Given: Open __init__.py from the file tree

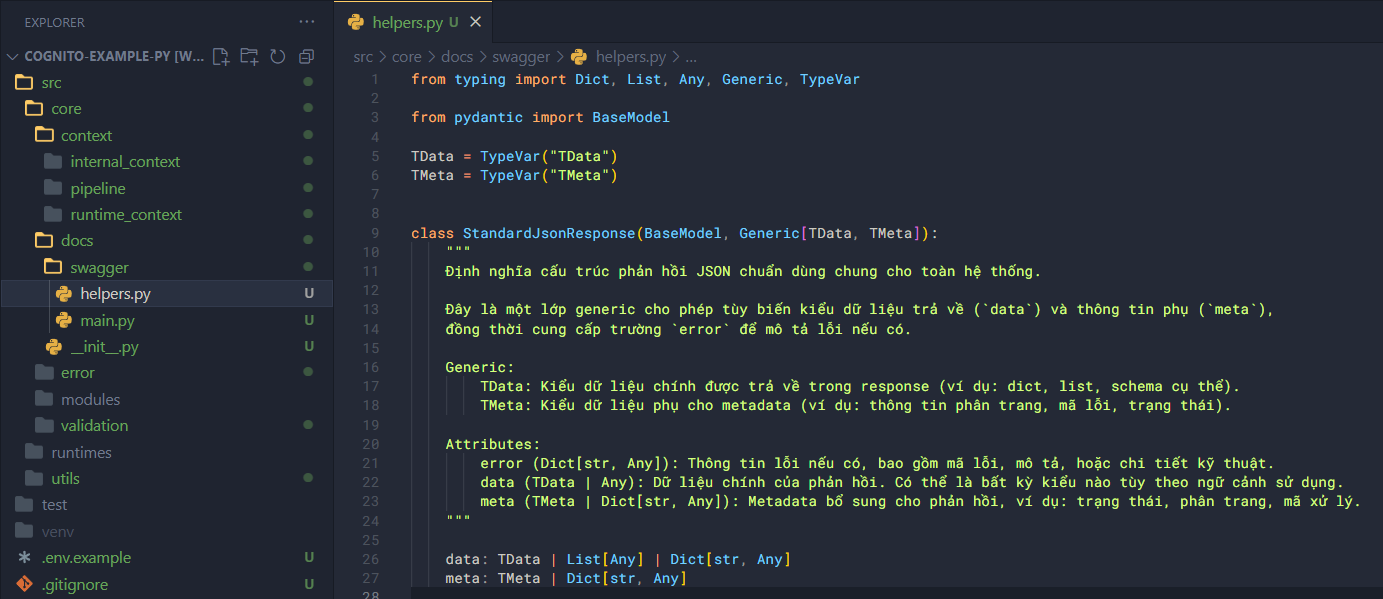Looking at the screenshot, I should coord(104,347).
